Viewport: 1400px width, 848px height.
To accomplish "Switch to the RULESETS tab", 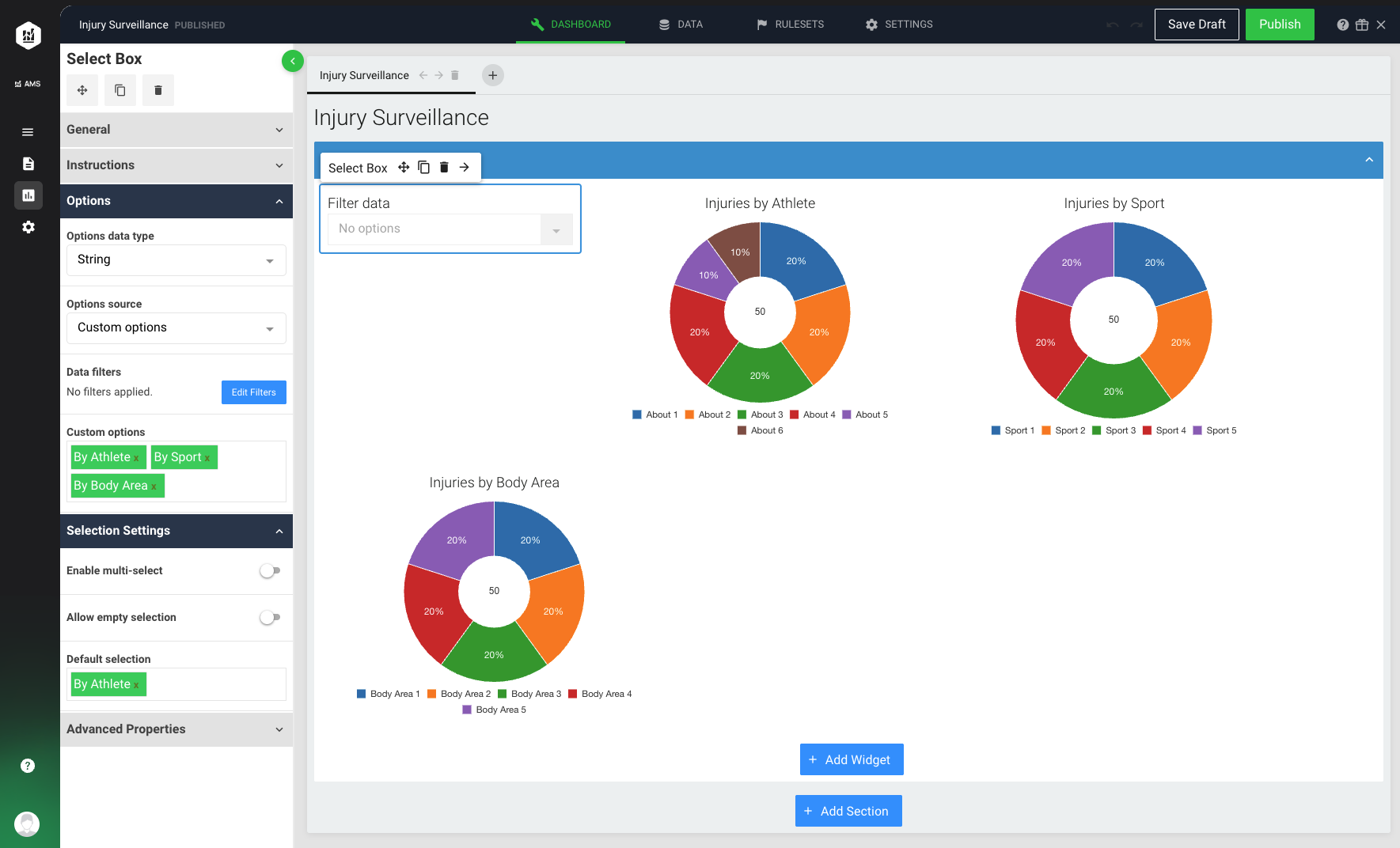I will (x=790, y=25).
